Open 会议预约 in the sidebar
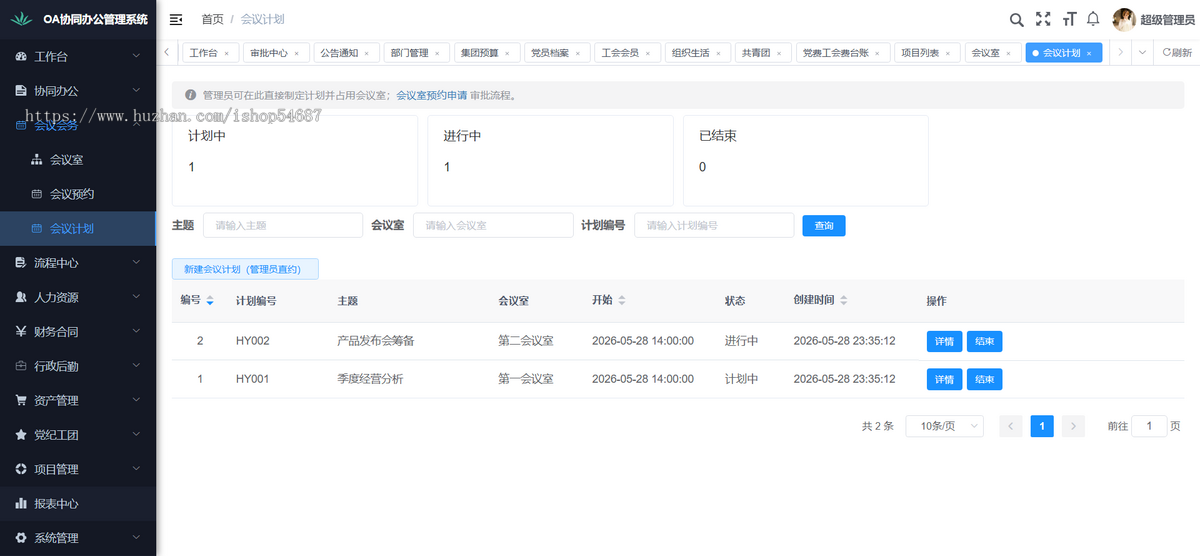 (78, 194)
